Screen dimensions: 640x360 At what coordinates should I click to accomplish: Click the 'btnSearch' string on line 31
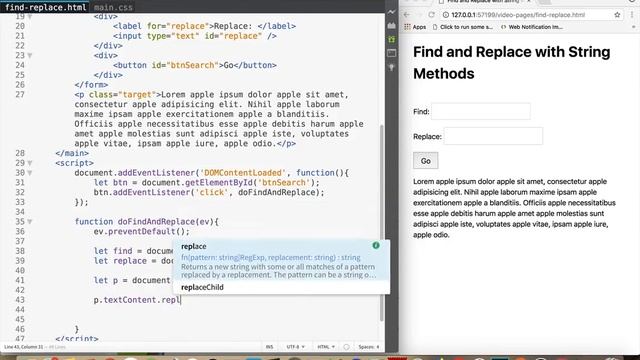click(284, 183)
